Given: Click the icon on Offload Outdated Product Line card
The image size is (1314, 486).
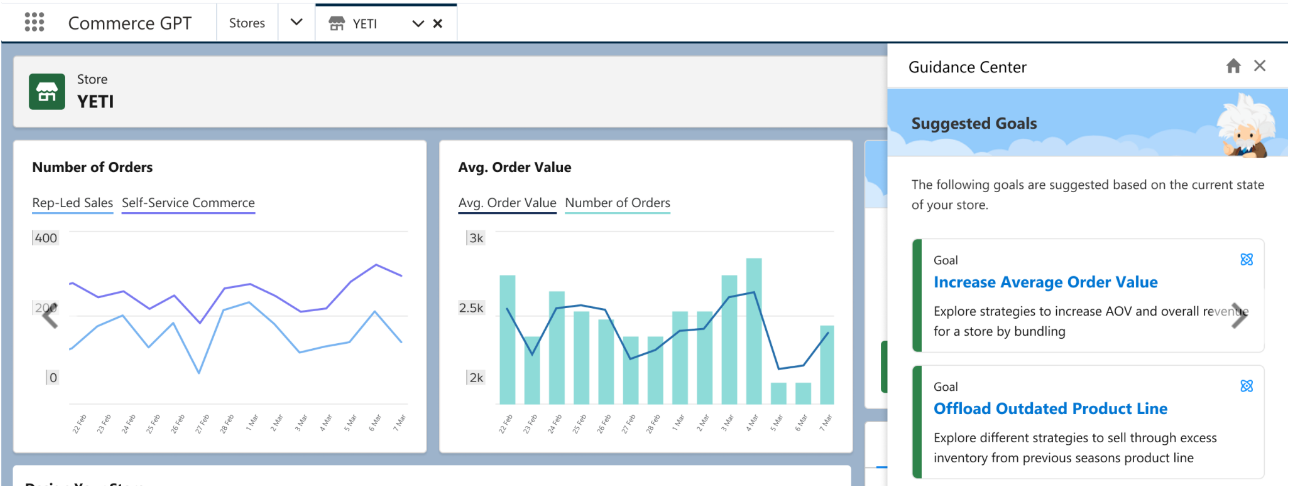Looking at the screenshot, I should click(x=1246, y=386).
